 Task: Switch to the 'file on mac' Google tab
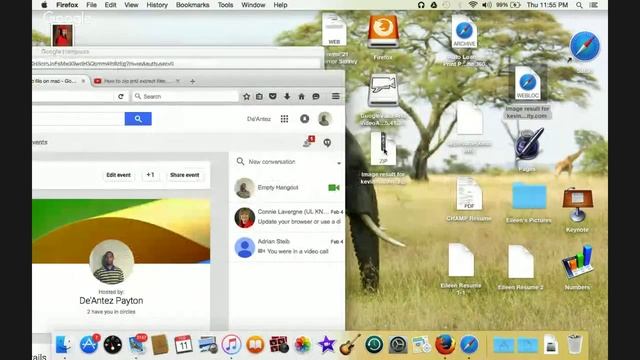pyautogui.click(x=59, y=81)
